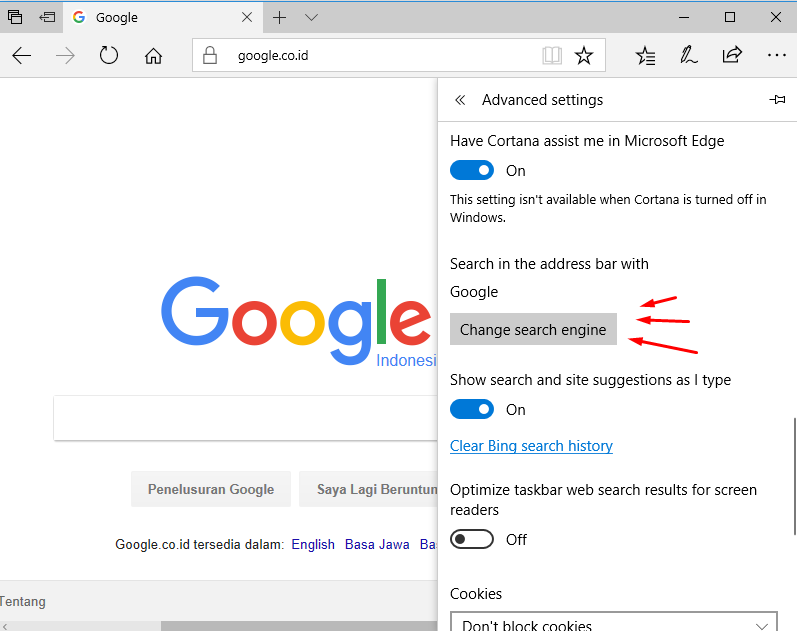Screen dimensions: 797x631
Task: Open the Home page icon
Action: pos(153,55)
